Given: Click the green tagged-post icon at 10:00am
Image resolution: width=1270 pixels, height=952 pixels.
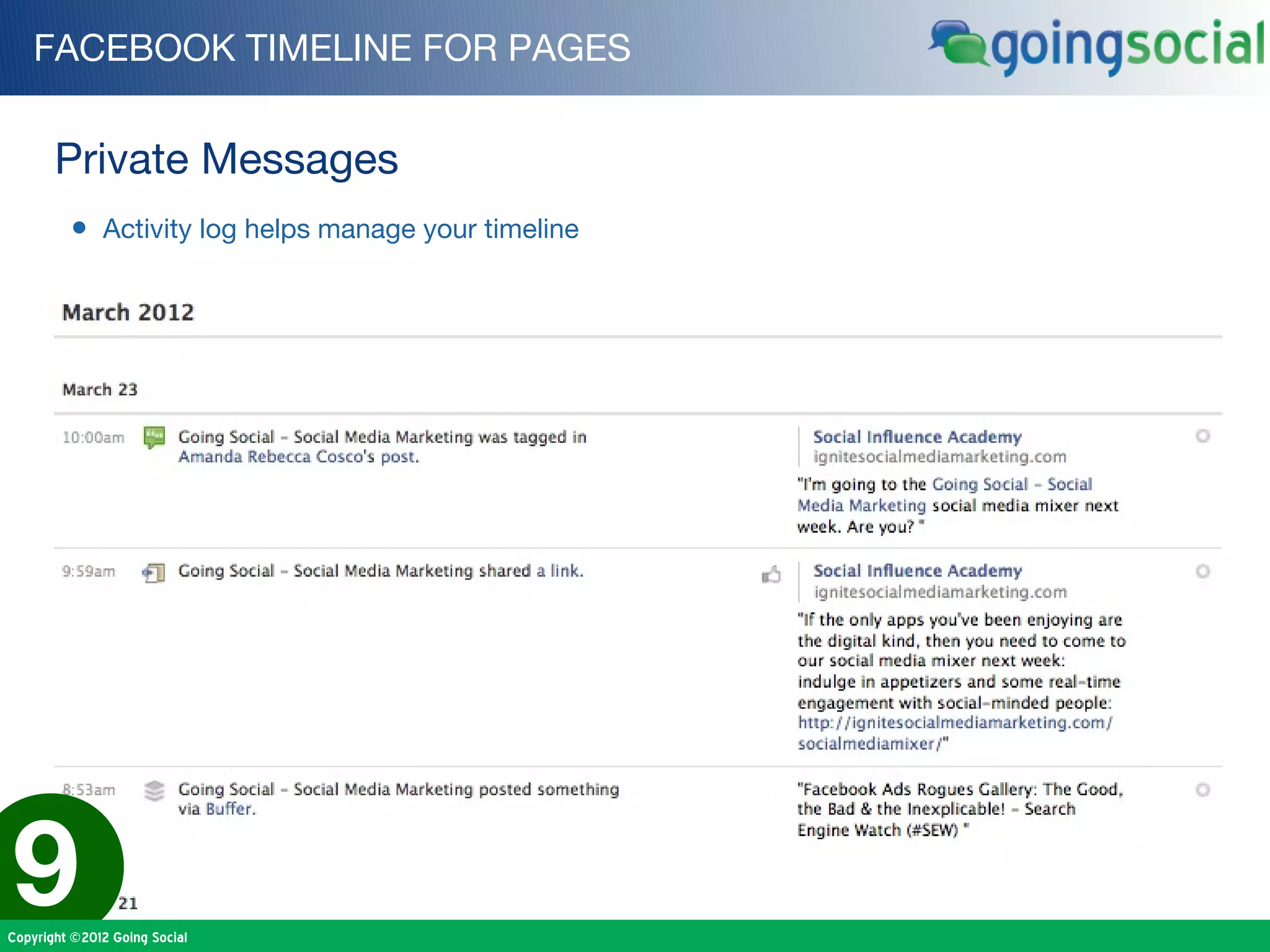Looking at the screenshot, I should pos(154,438).
